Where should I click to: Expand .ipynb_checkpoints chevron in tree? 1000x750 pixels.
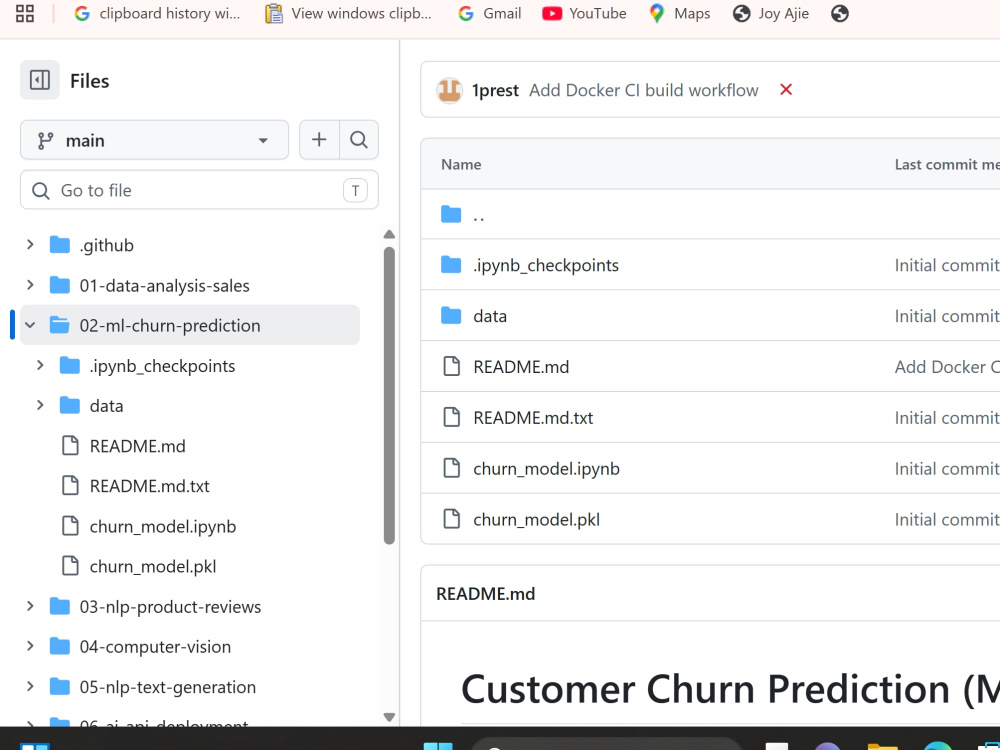pyautogui.click(x=40, y=365)
